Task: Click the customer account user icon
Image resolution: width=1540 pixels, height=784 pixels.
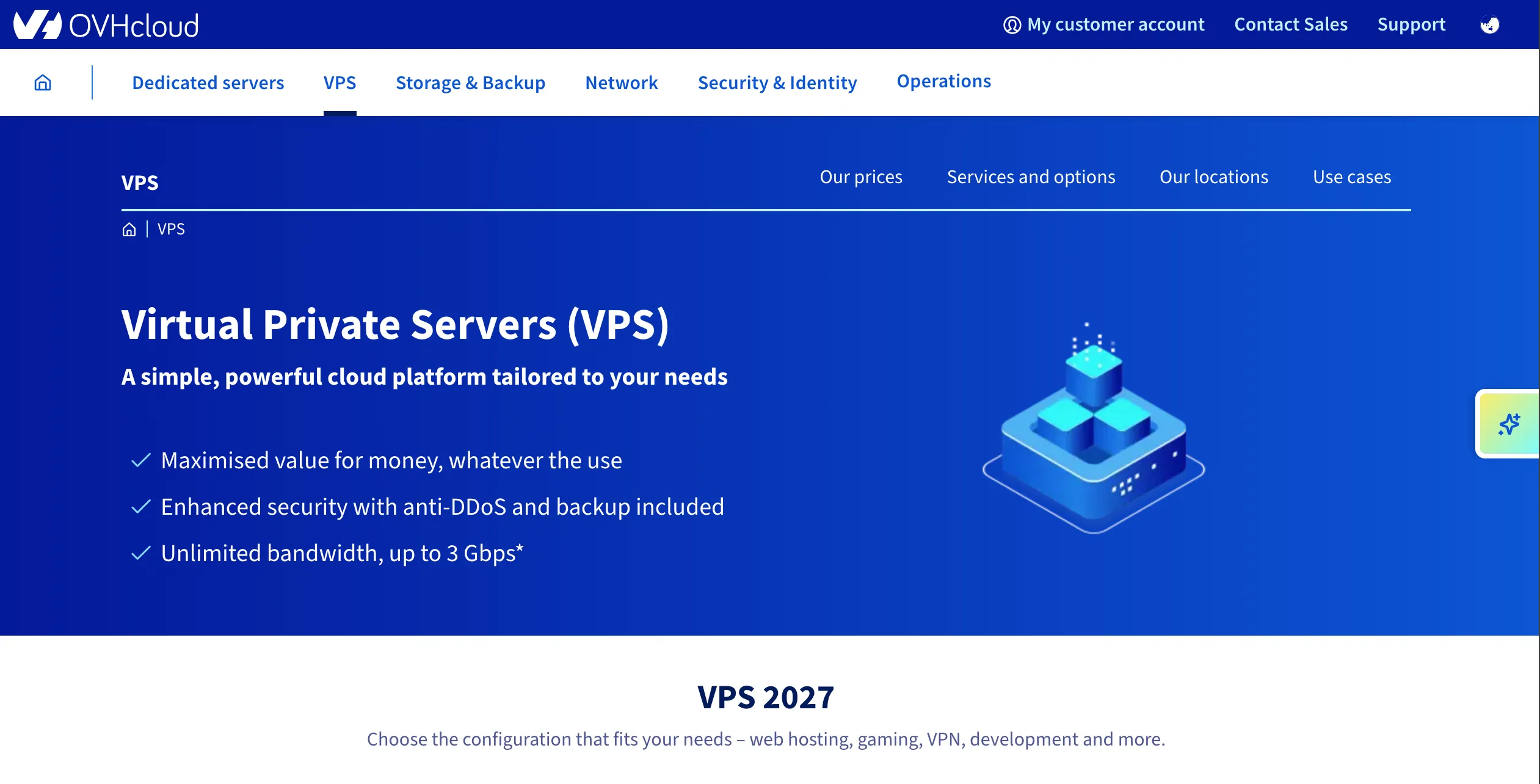Action: 1012,25
